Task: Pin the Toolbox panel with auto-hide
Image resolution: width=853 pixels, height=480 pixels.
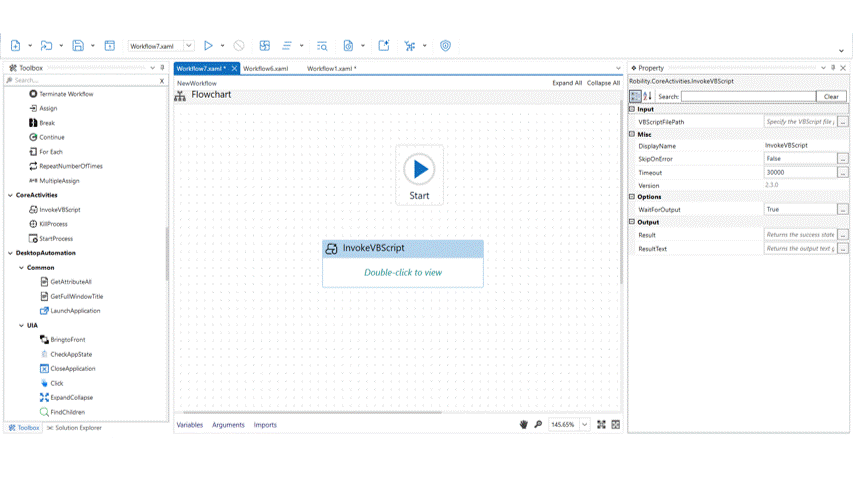Action: click(162, 68)
